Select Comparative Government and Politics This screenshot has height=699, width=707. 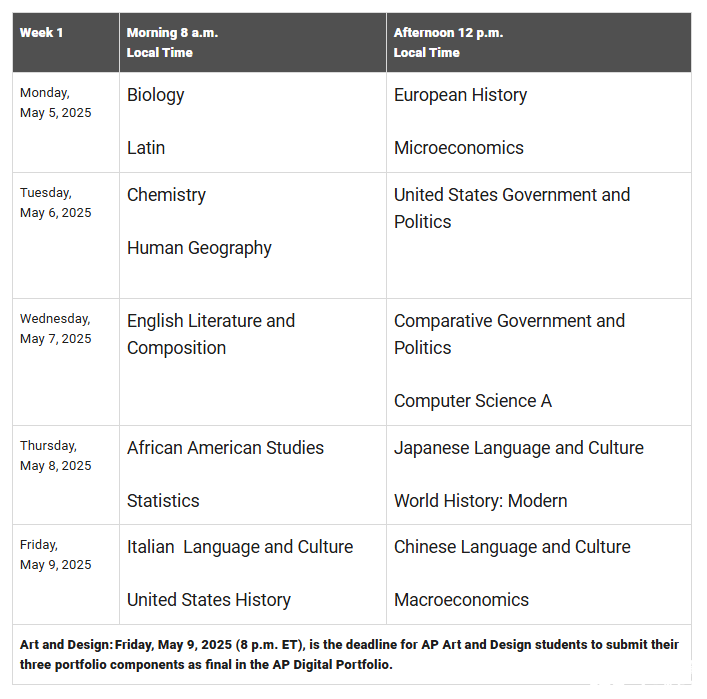pos(509,334)
